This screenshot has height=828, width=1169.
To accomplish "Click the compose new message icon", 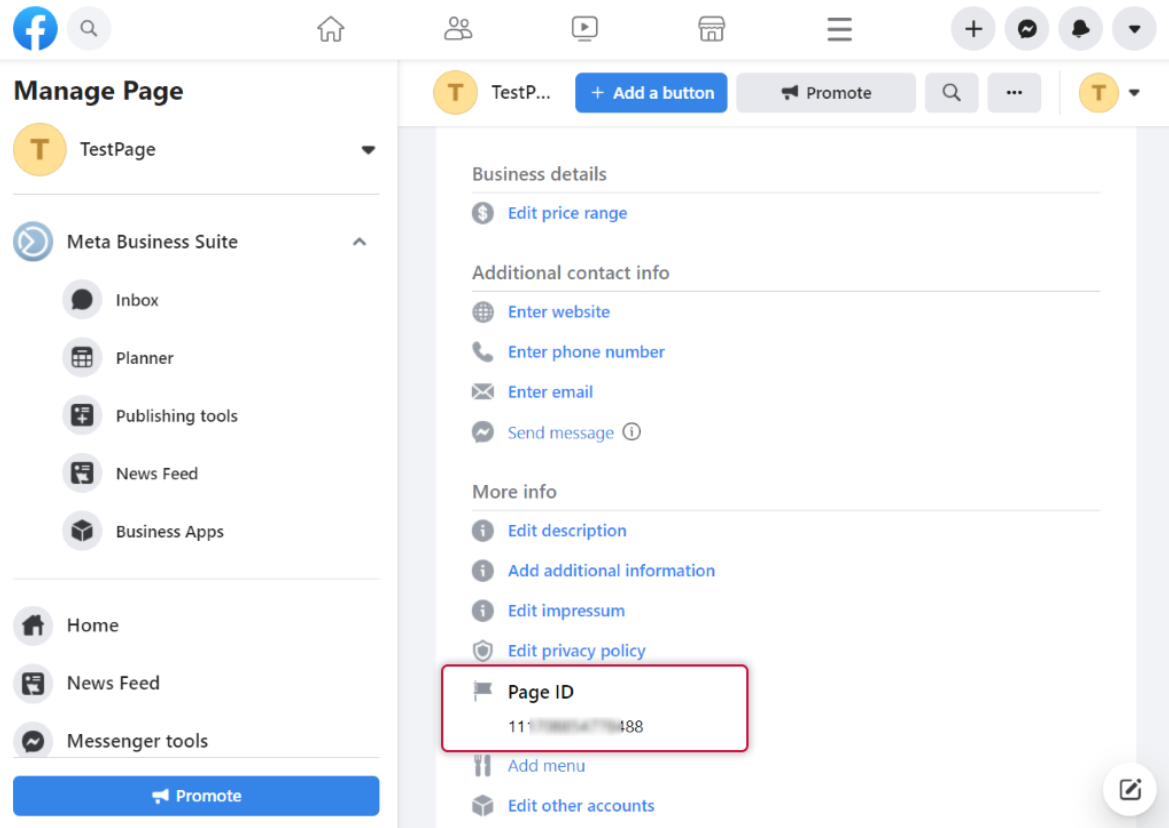I will [1130, 790].
